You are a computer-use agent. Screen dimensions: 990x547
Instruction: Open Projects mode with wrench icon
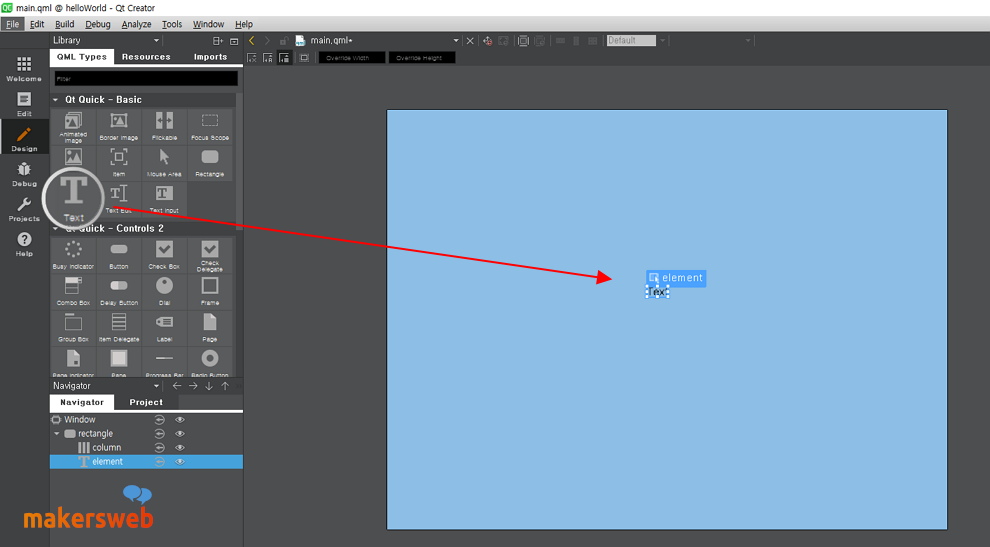point(24,208)
